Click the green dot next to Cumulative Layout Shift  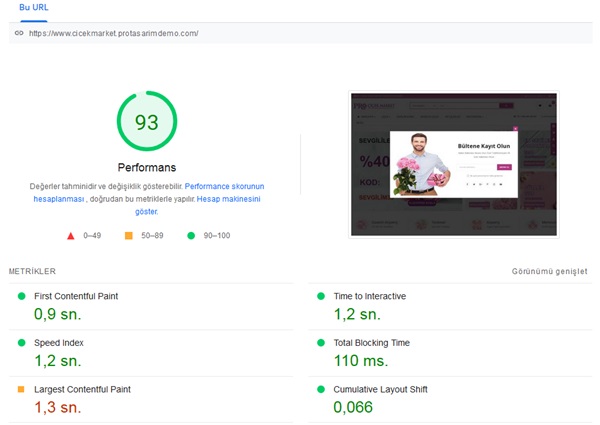(321, 389)
